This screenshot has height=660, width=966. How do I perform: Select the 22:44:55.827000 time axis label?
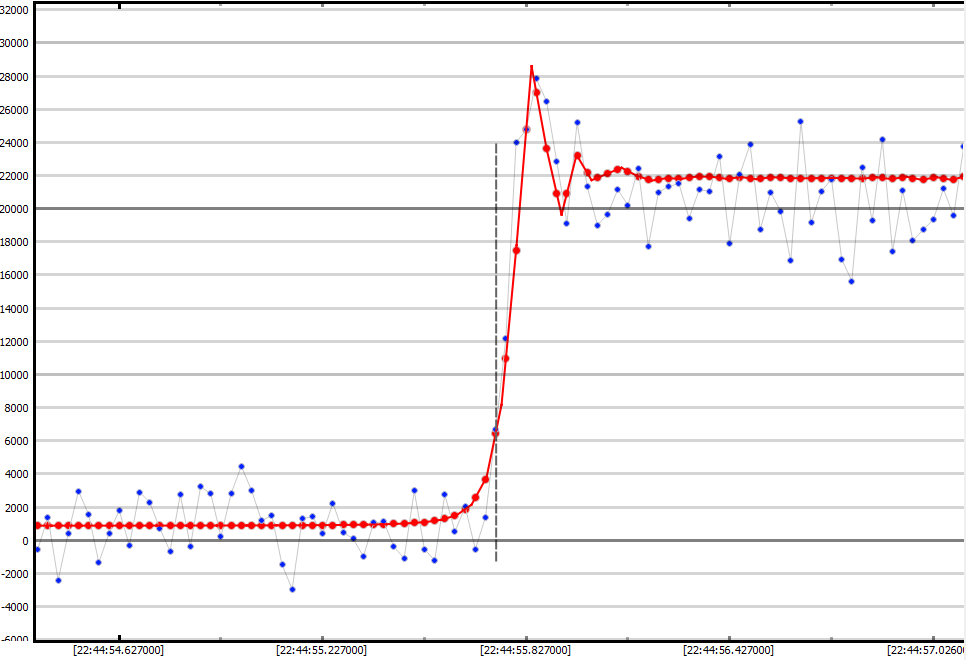point(525,650)
